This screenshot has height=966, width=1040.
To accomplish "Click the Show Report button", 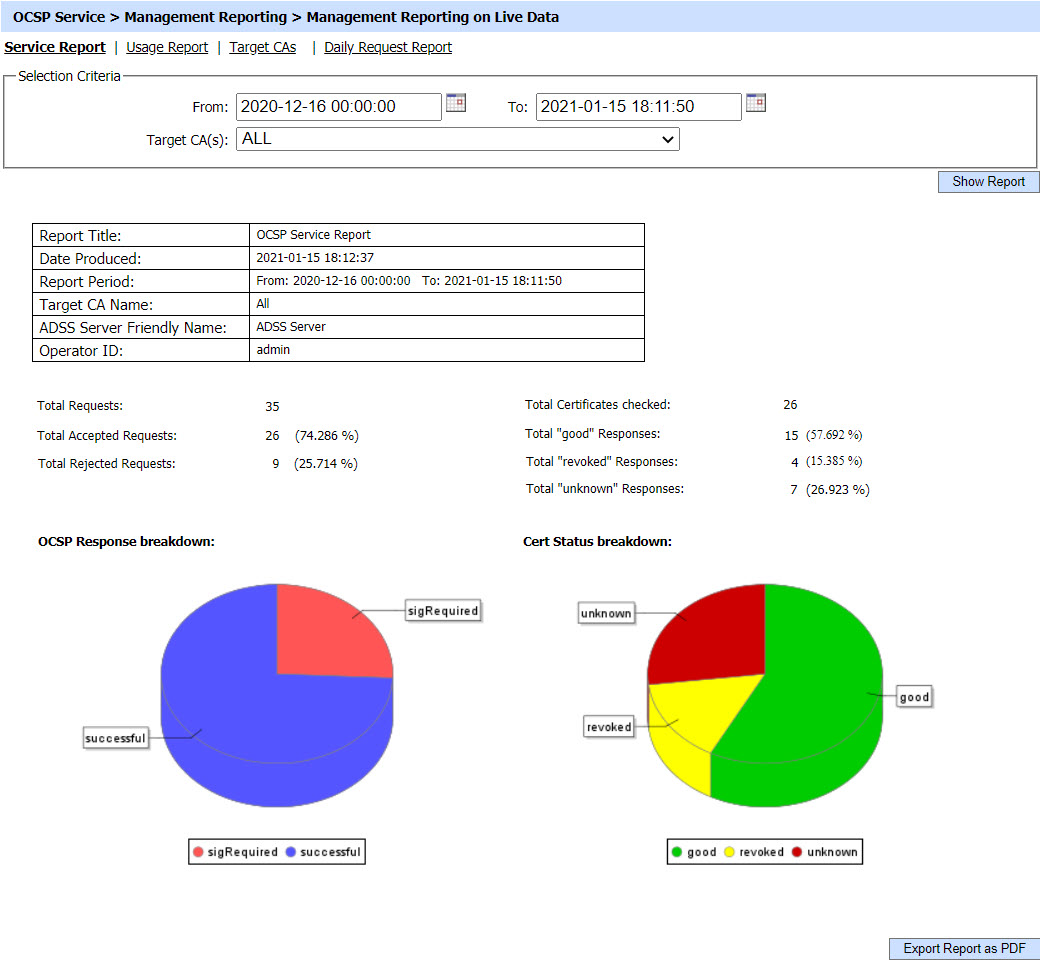I will coord(988,182).
